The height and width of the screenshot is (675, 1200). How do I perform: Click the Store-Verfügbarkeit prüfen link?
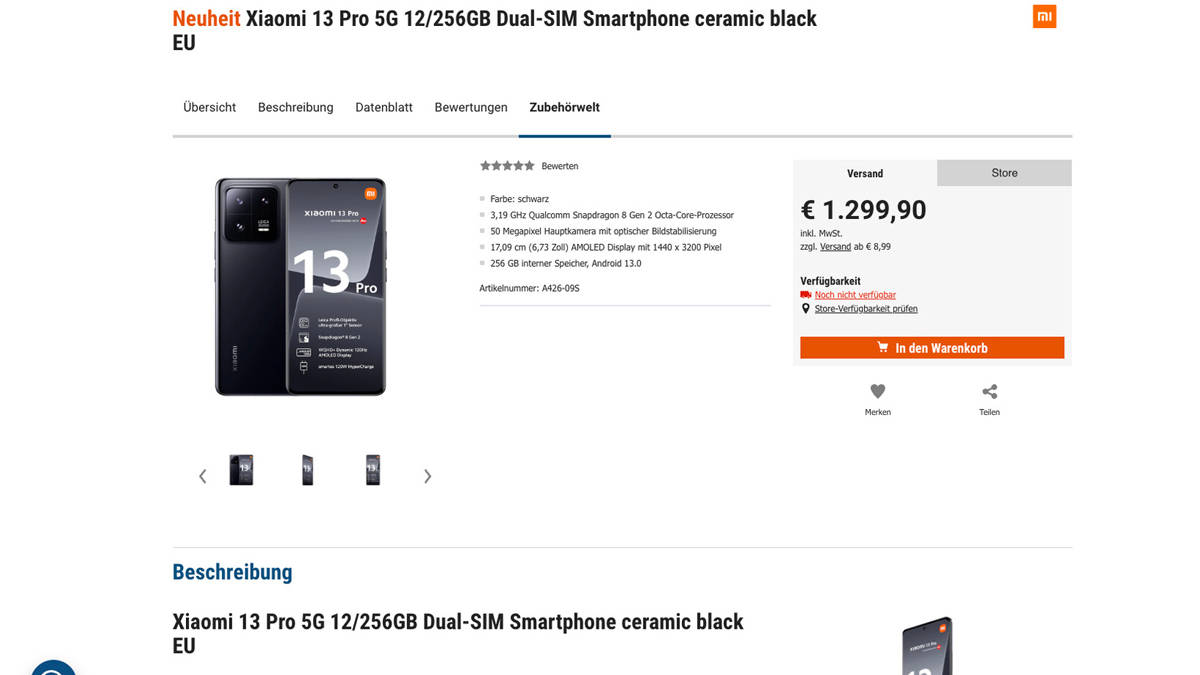[x=866, y=309]
